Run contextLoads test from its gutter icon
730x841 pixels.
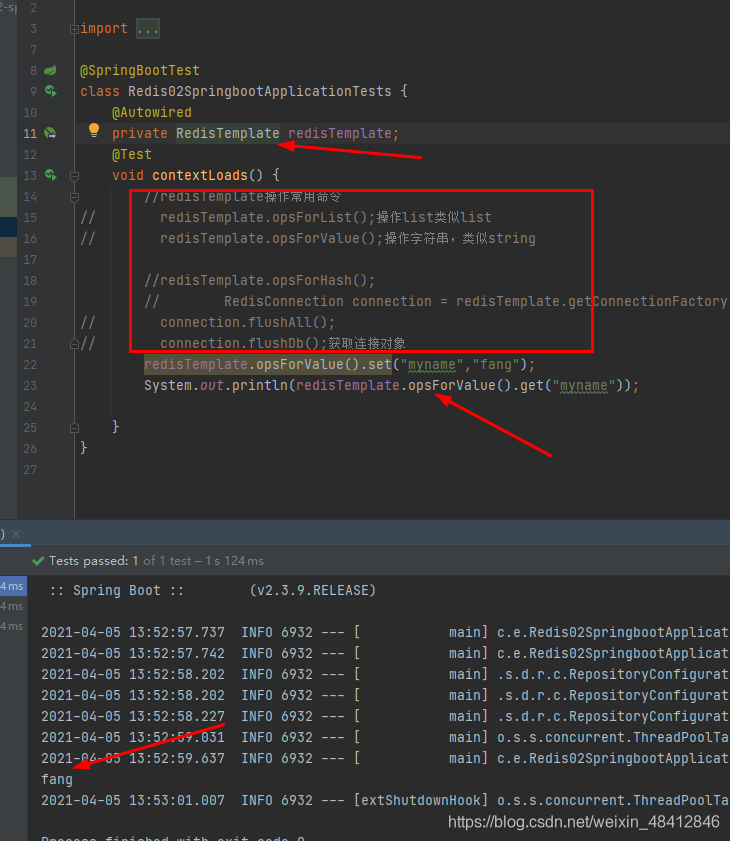click(x=50, y=175)
